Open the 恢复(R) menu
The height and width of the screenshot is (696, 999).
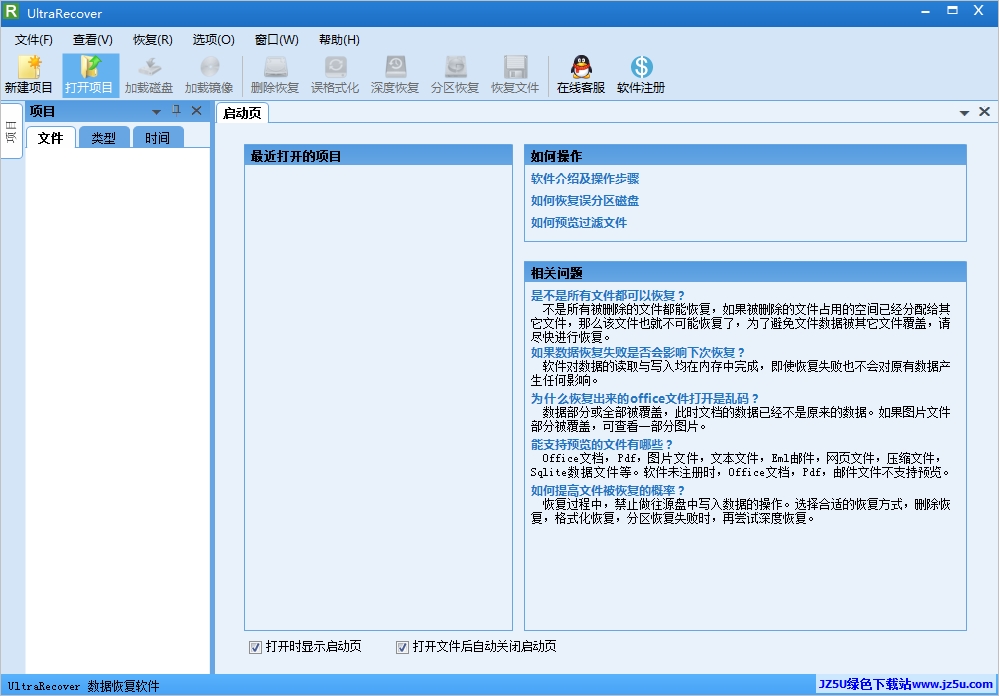point(152,40)
